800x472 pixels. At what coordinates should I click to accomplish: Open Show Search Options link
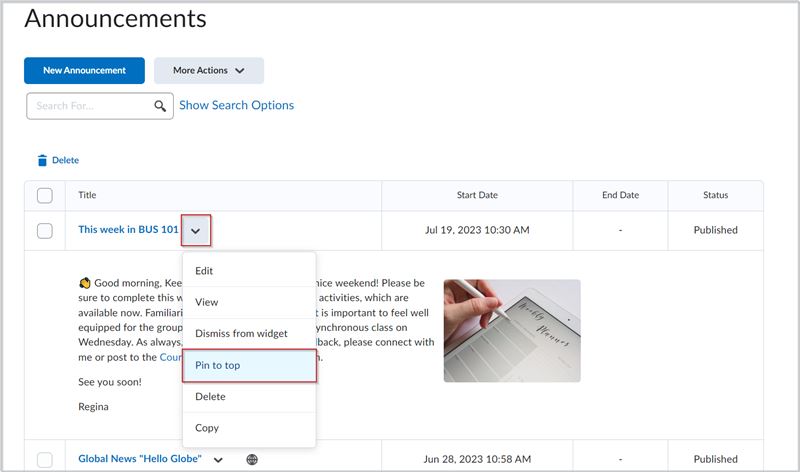236,105
